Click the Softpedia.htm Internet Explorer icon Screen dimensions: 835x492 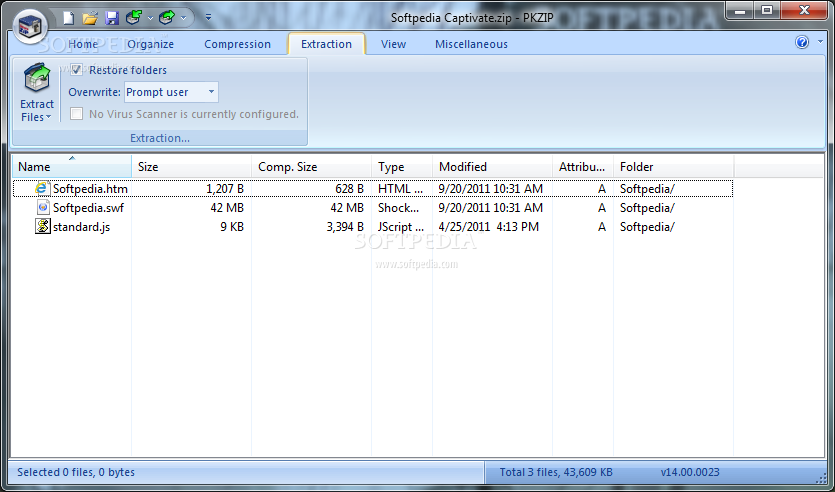[x=43, y=188]
